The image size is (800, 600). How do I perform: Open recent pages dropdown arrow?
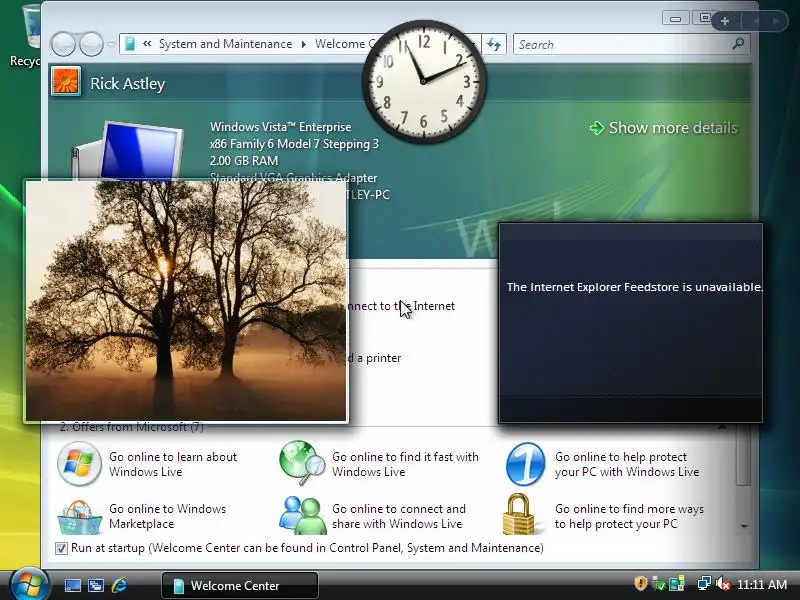point(112,44)
